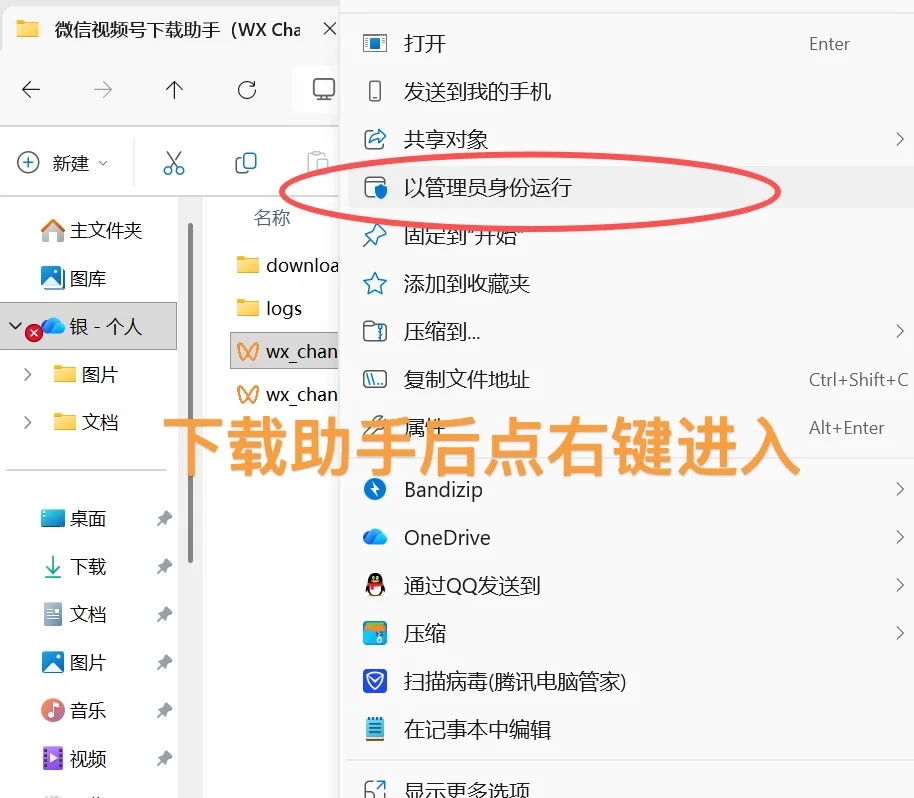Click the Refresh navigation icon
The width and height of the screenshot is (914, 798).
pos(245,90)
